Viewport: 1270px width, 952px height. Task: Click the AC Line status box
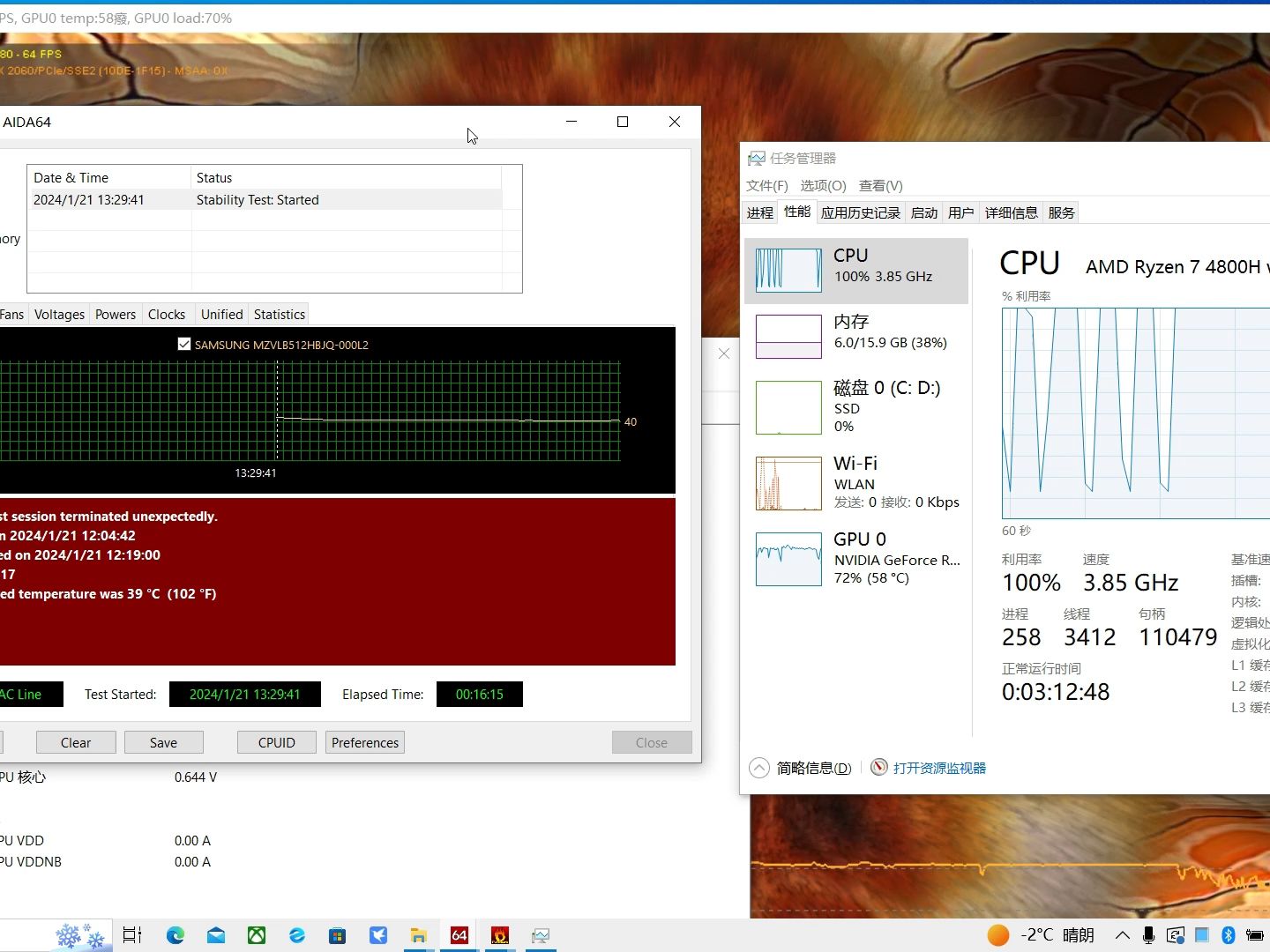coord(31,695)
